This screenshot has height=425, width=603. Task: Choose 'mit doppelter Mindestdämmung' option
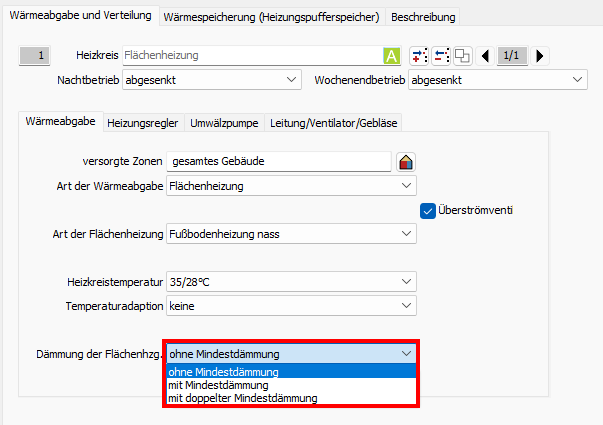click(243, 398)
